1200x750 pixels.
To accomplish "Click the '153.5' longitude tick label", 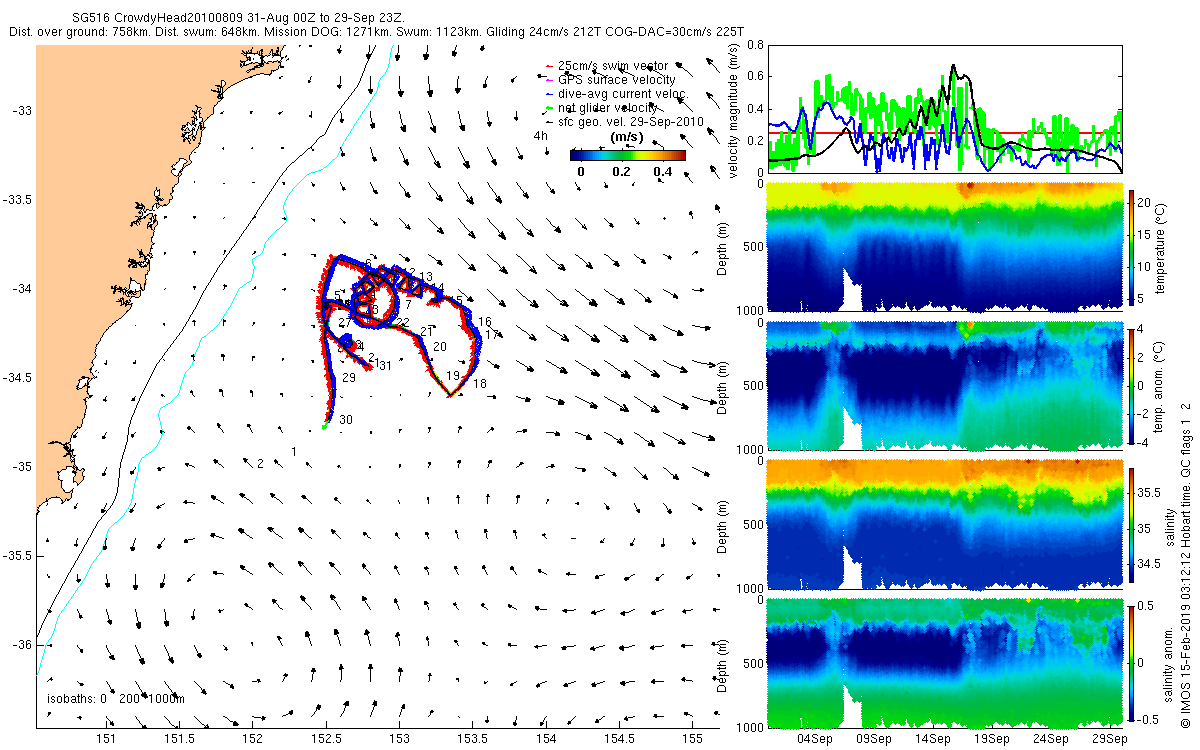I will [472, 738].
